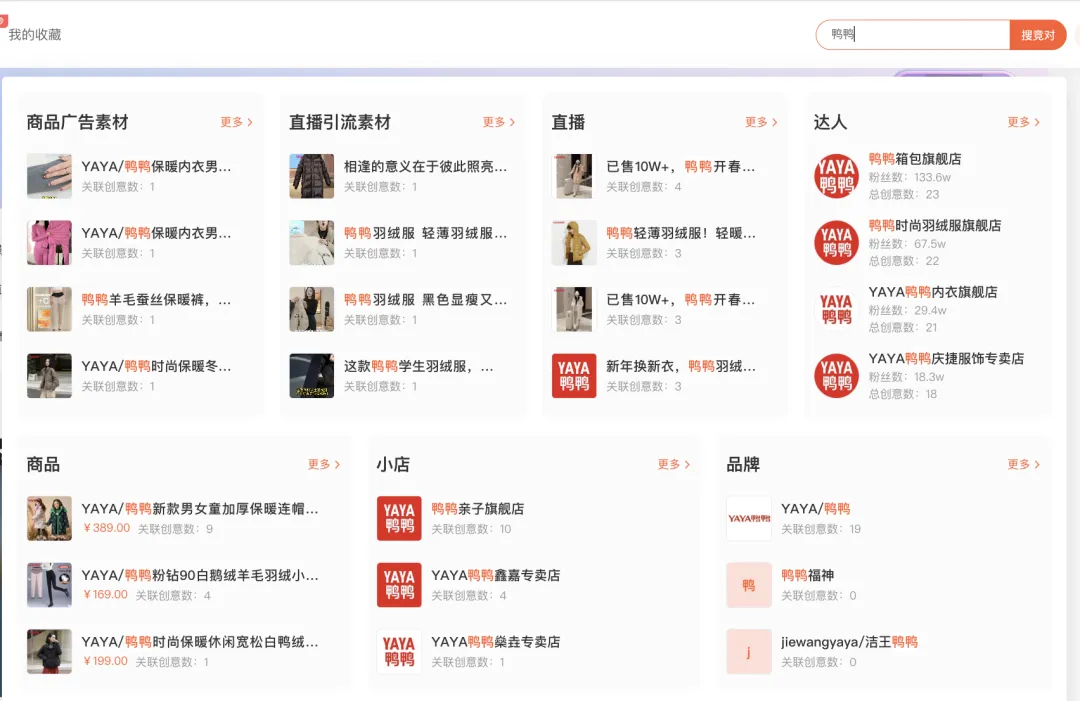
Task: Open thumbnail of ¥169.00 粉钻90白鹅绒 product
Action: pos(49,585)
